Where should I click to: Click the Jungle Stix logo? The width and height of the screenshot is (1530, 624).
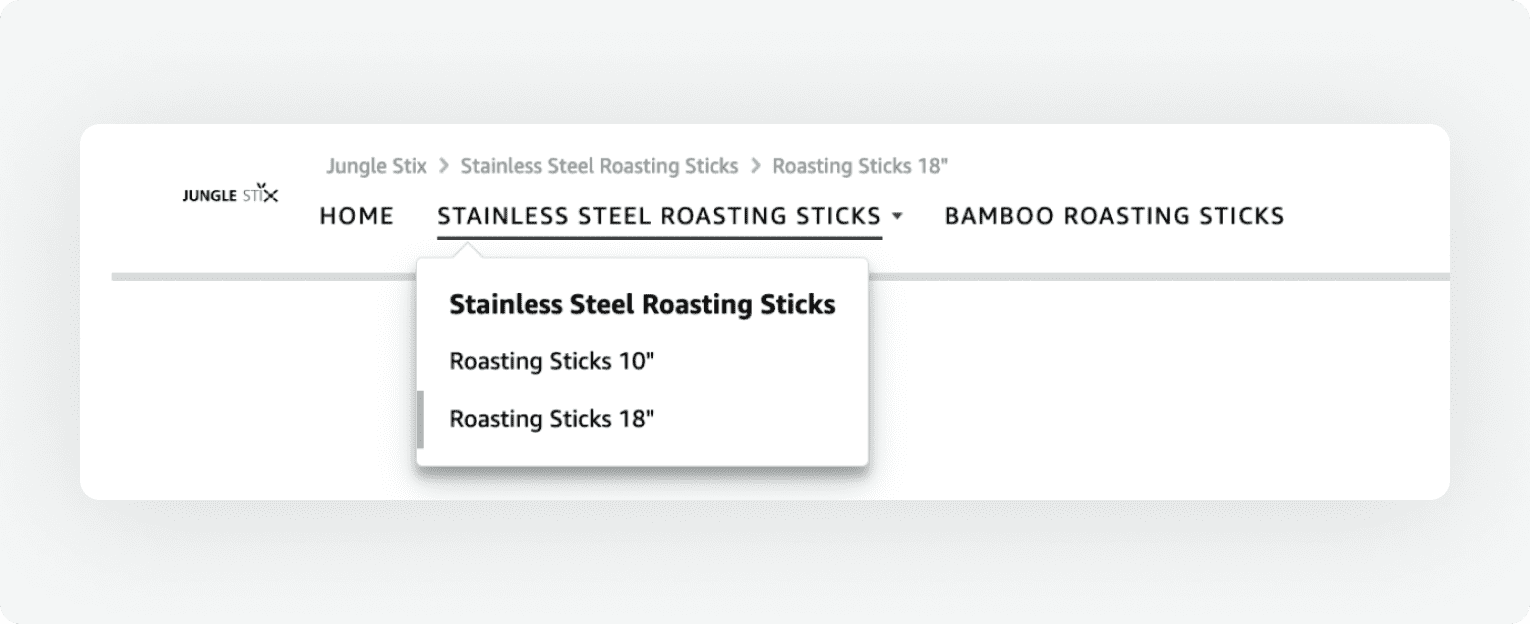coord(230,193)
